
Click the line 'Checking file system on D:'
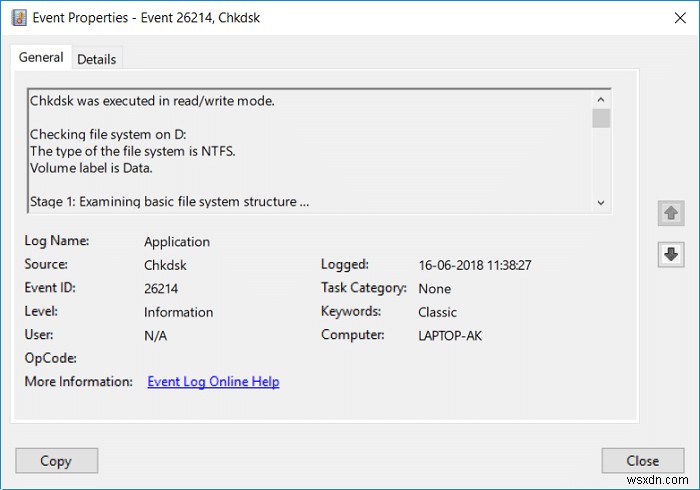pos(108,135)
